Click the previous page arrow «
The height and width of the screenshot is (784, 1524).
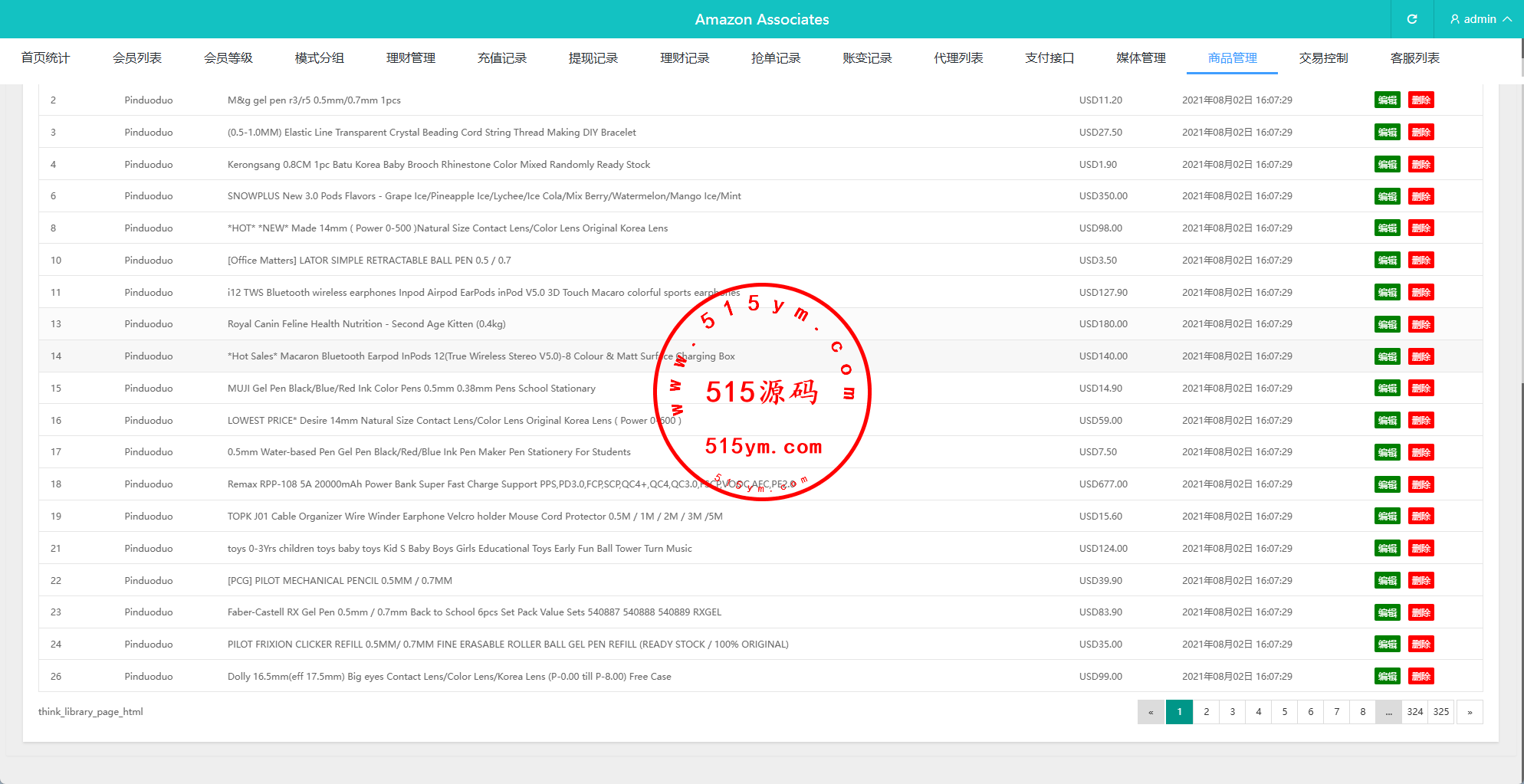pos(1151,712)
